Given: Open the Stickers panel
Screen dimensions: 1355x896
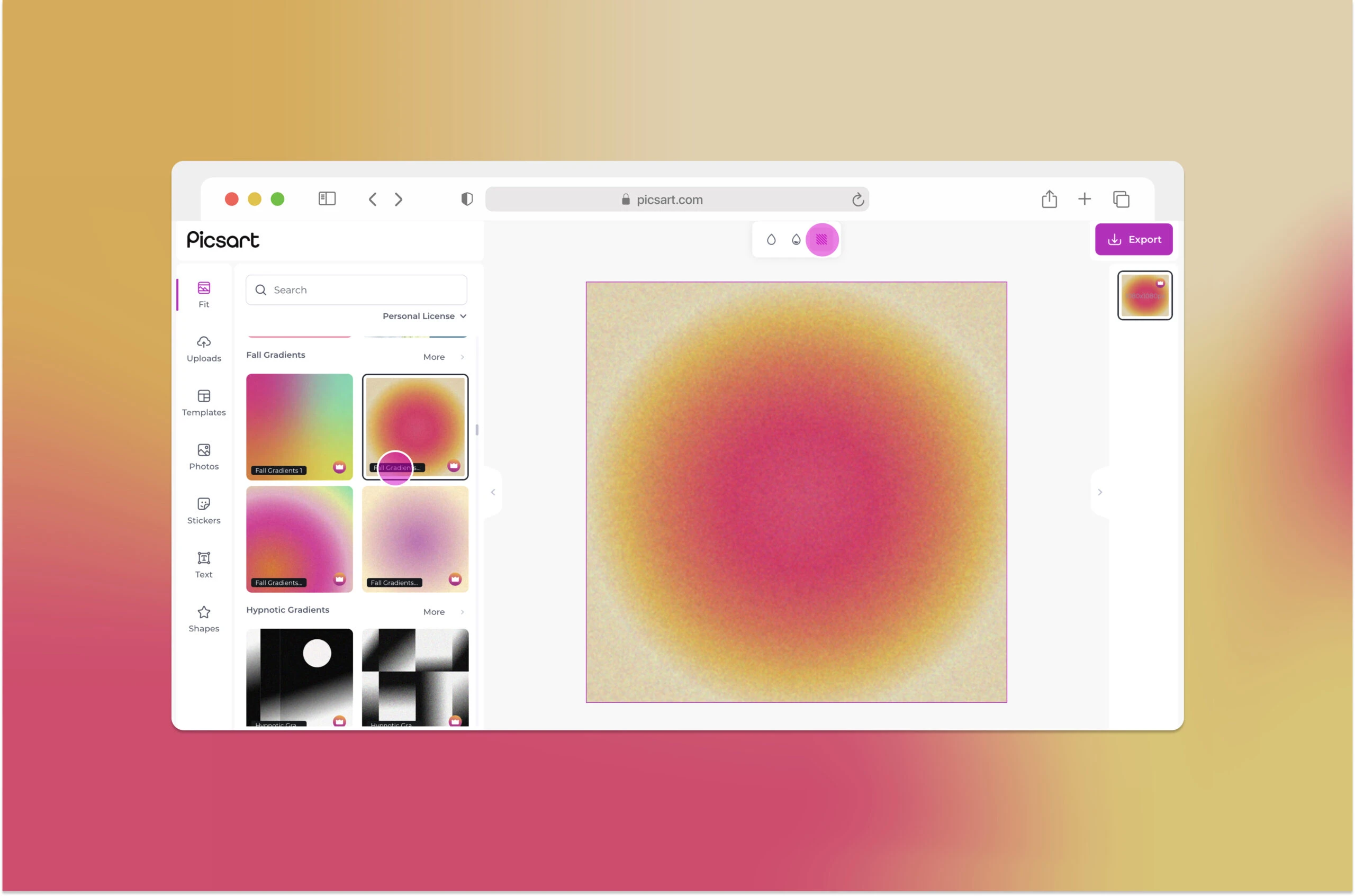Looking at the screenshot, I should click(203, 510).
